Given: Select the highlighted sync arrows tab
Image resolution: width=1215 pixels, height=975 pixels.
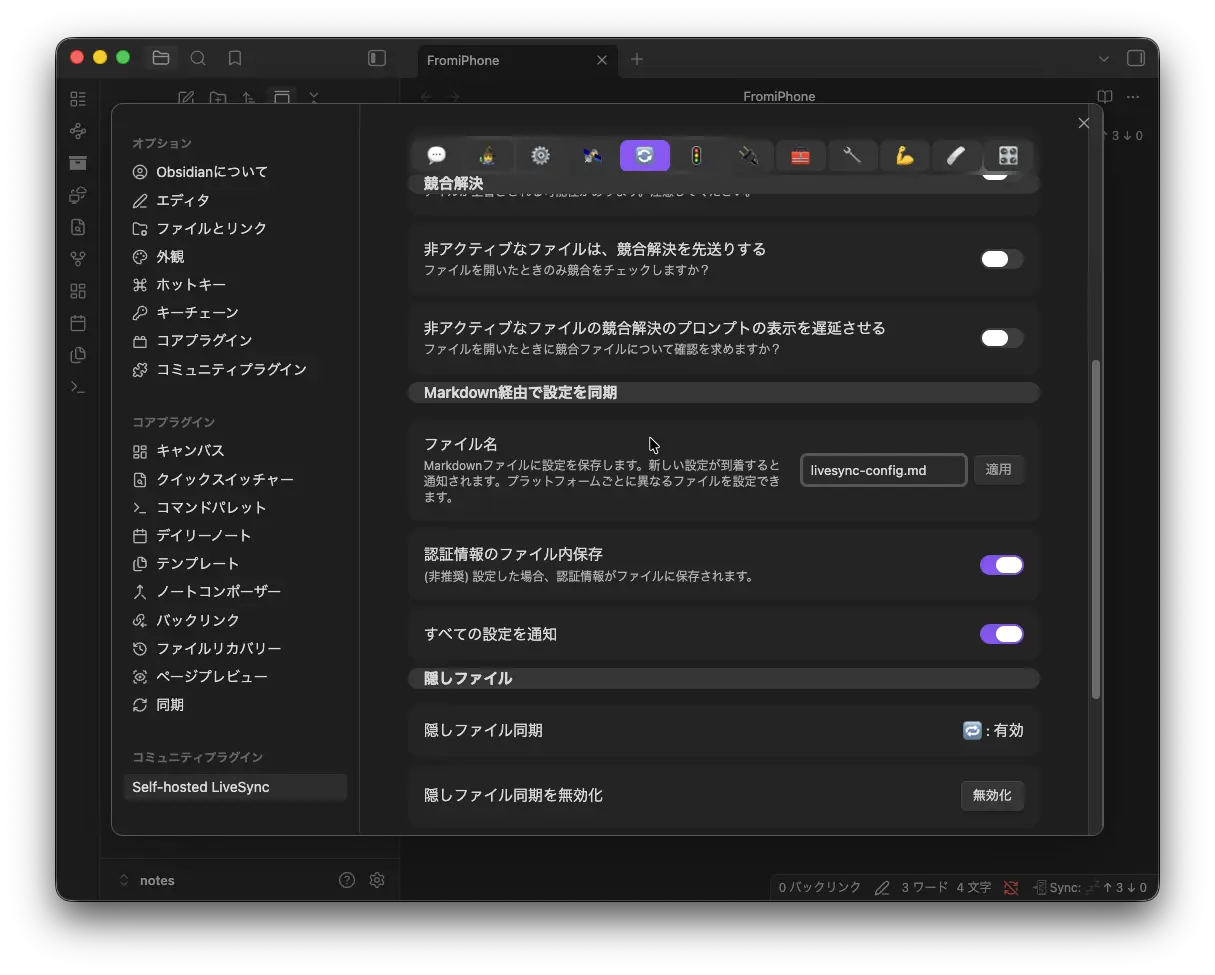Looking at the screenshot, I should point(644,155).
